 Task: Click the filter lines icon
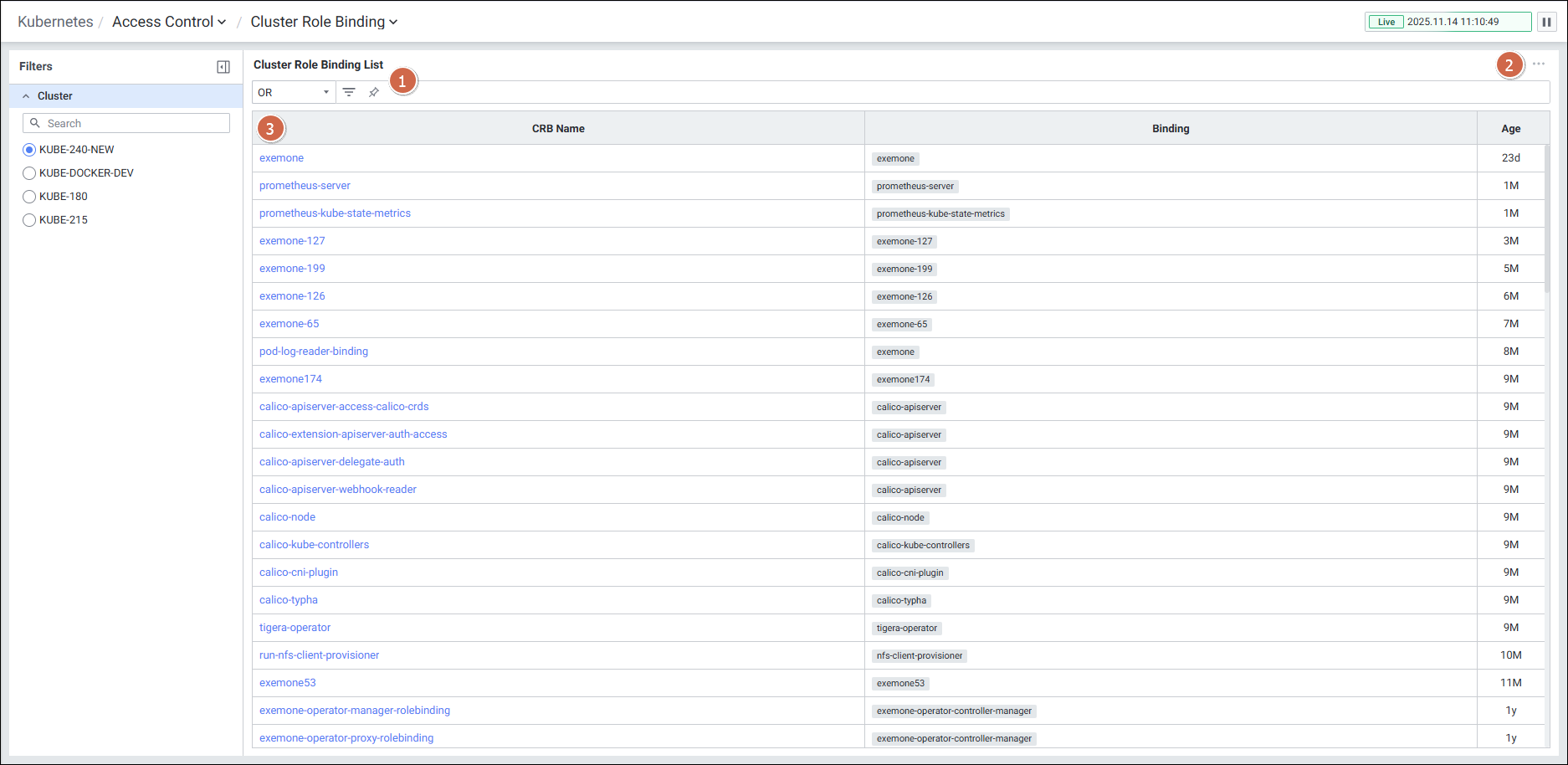click(349, 92)
